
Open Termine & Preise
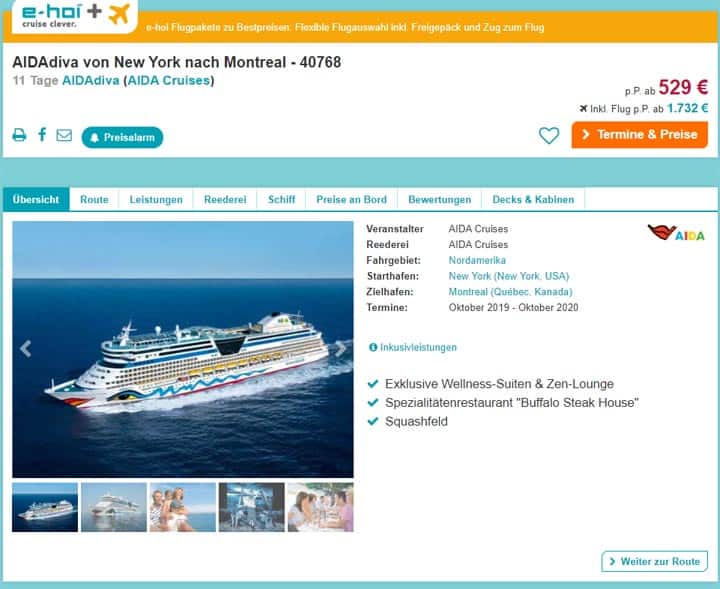(640, 135)
